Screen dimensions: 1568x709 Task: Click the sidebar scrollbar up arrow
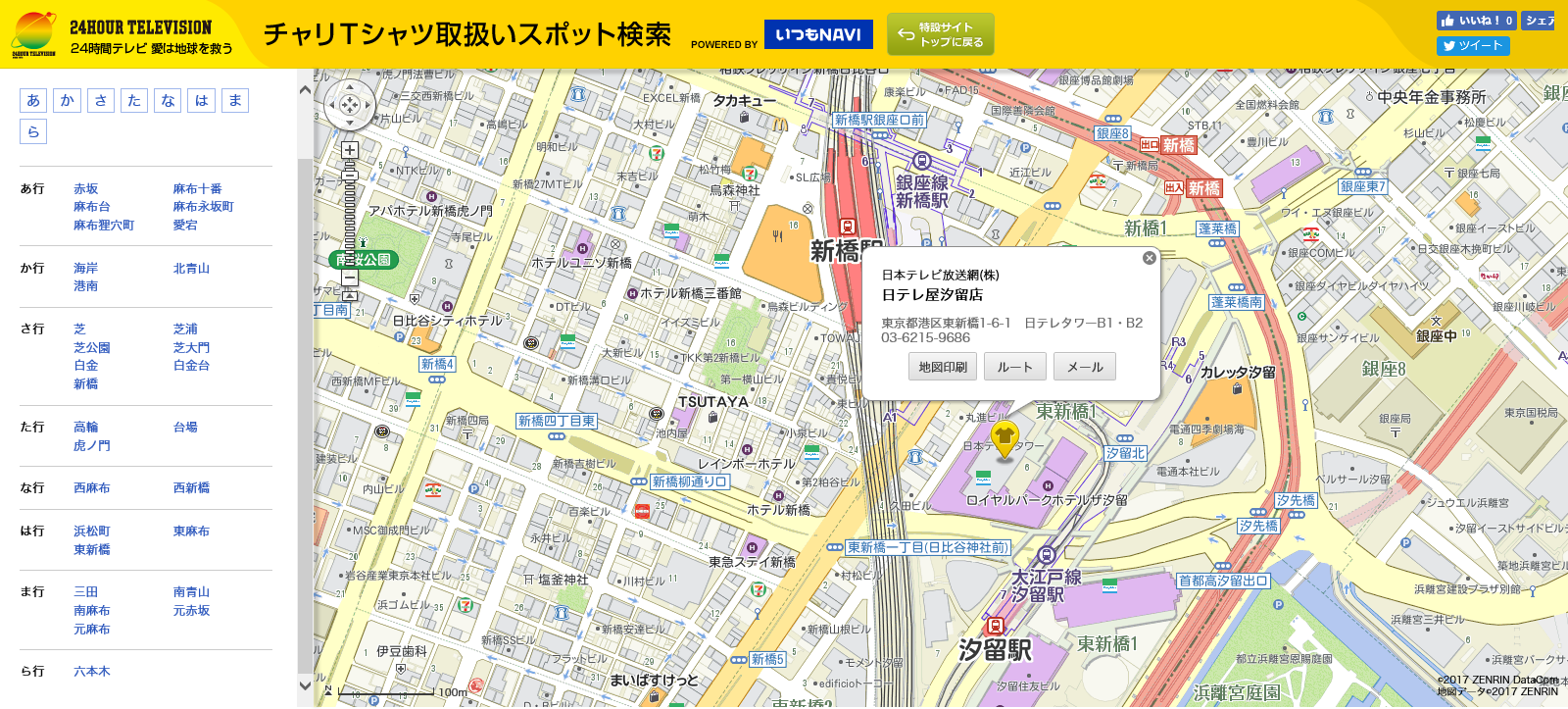pyautogui.click(x=305, y=89)
